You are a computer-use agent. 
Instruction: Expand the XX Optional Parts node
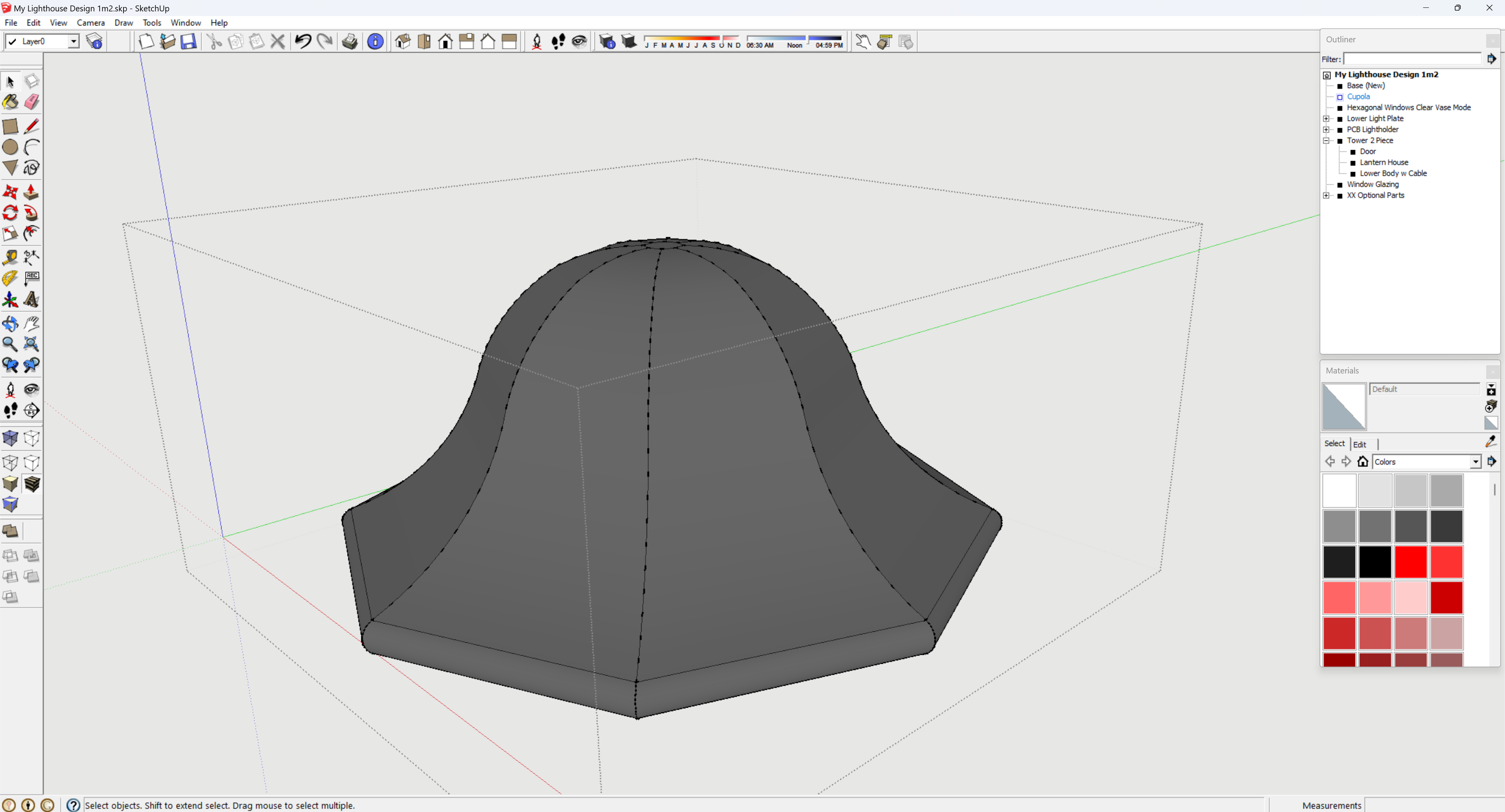(1326, 196)
